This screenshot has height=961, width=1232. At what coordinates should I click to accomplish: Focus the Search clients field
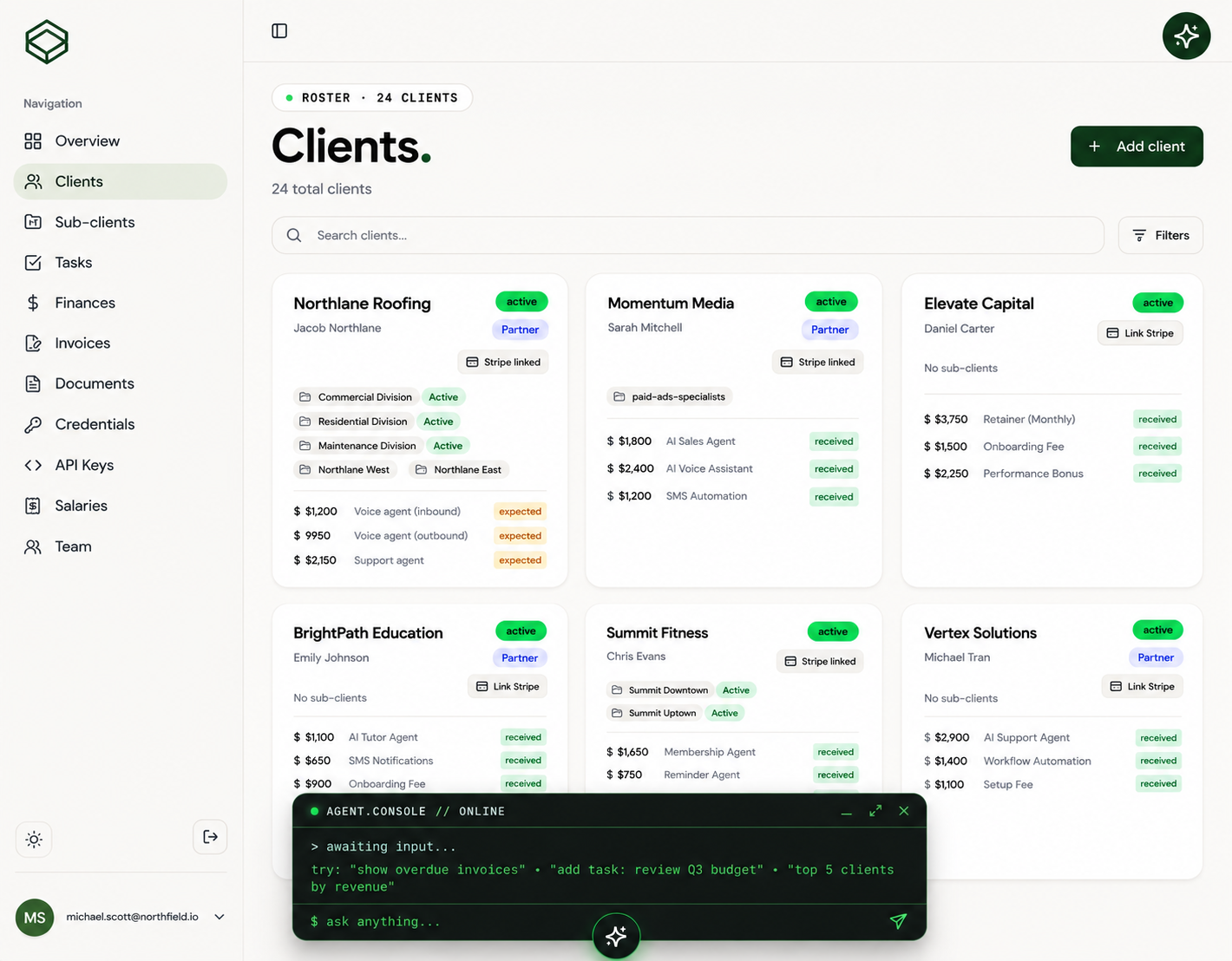tap(687, 235)
